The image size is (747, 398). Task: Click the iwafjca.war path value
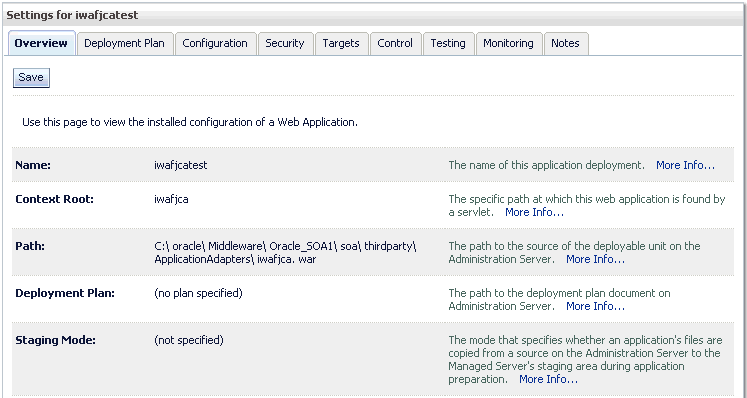(285, 253)
